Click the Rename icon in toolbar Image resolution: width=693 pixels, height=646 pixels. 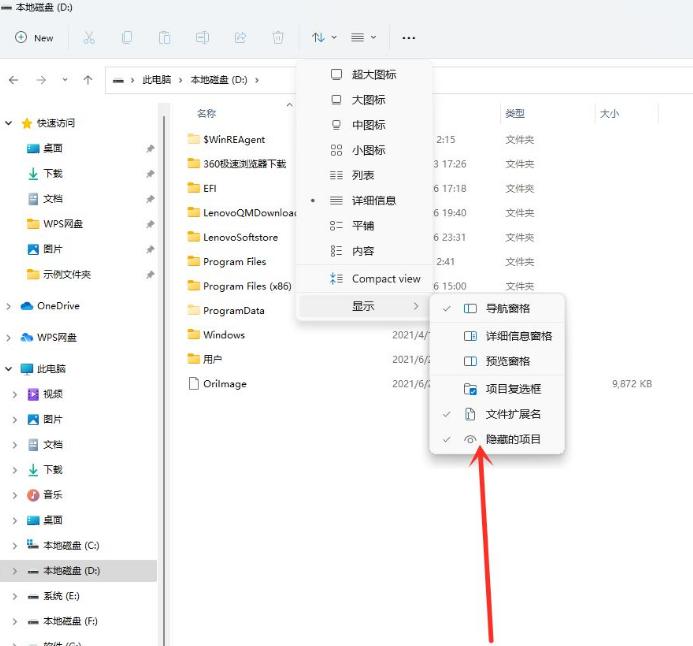coord(202,38)
